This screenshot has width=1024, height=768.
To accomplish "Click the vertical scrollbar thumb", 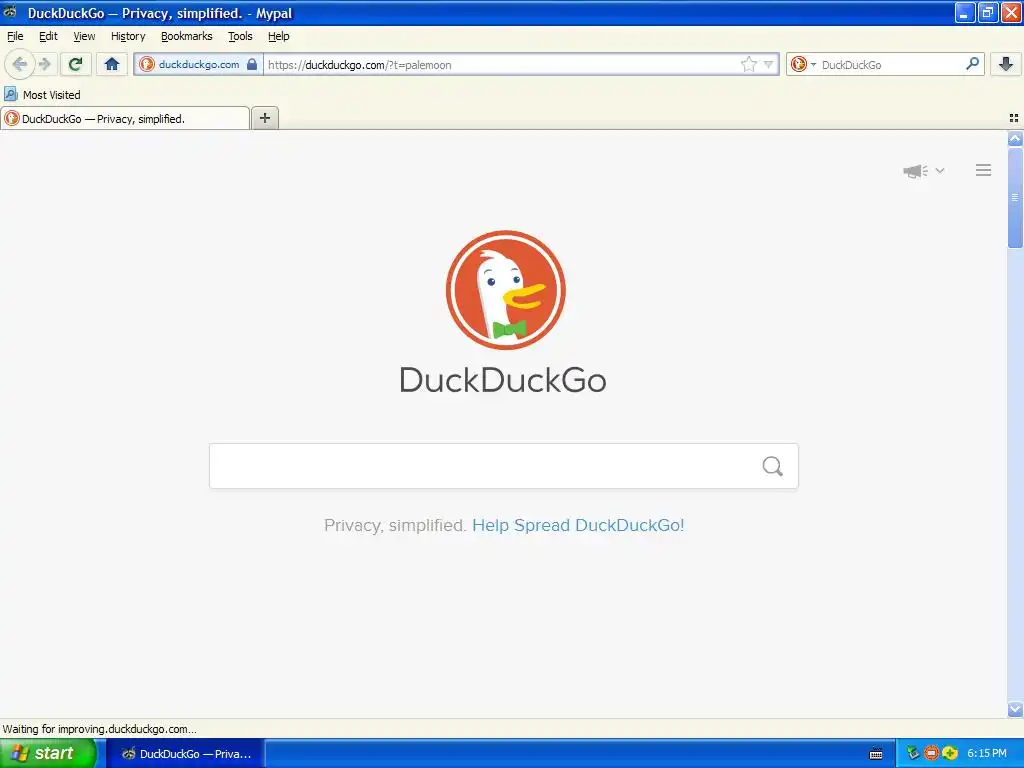I will click(1015, 197).
